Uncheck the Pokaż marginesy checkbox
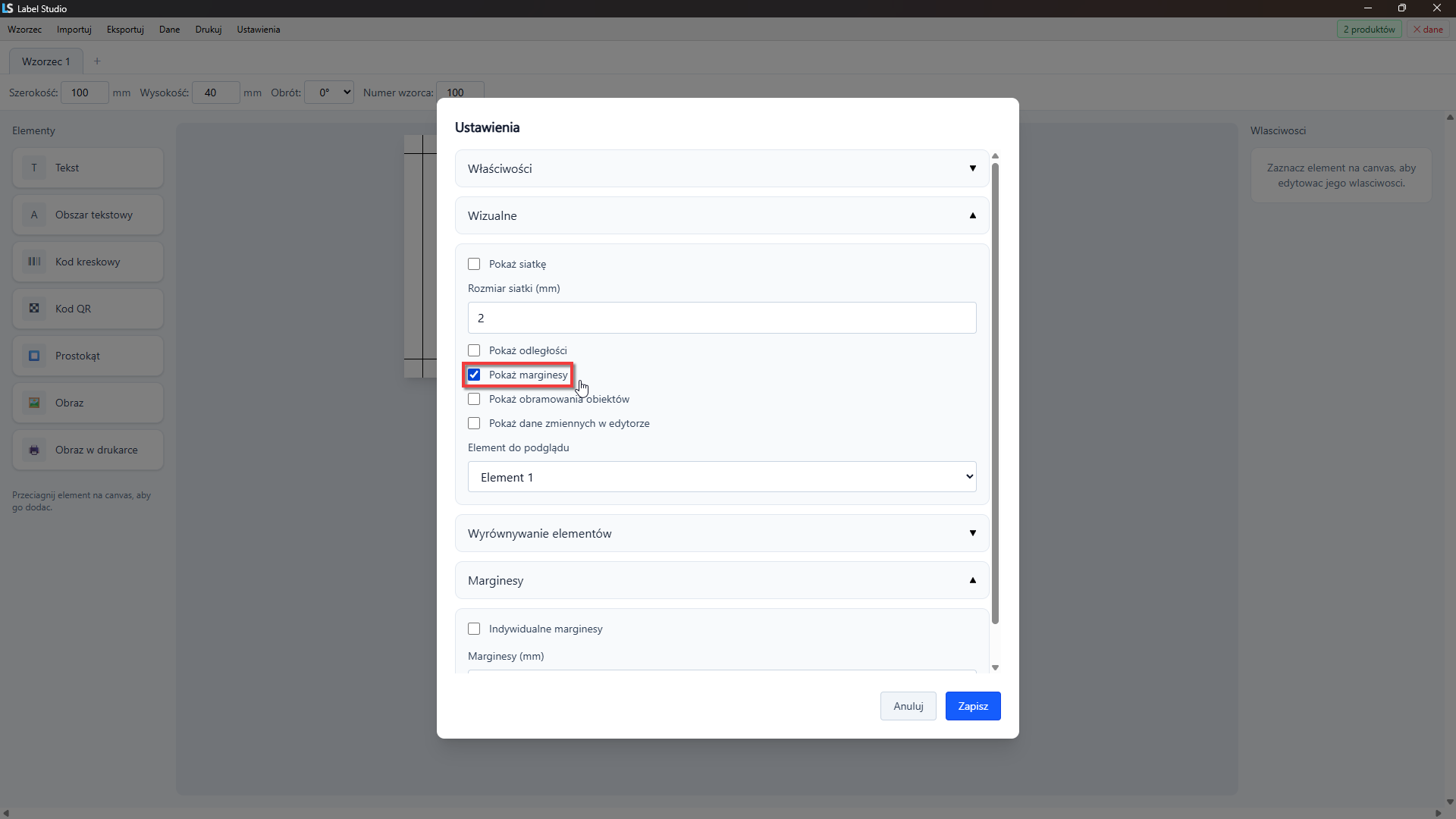1456x819 pixels. tap(474, 375)
